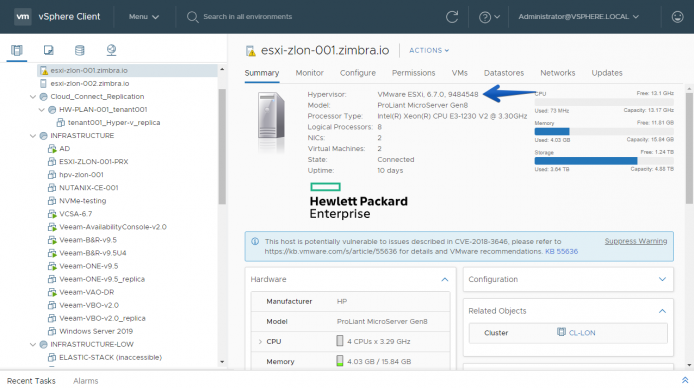Open the Administrator@VSPHERE.LOCAL user dropdown
The height and width of the screenshot is (388, 694).
[578, 17]
